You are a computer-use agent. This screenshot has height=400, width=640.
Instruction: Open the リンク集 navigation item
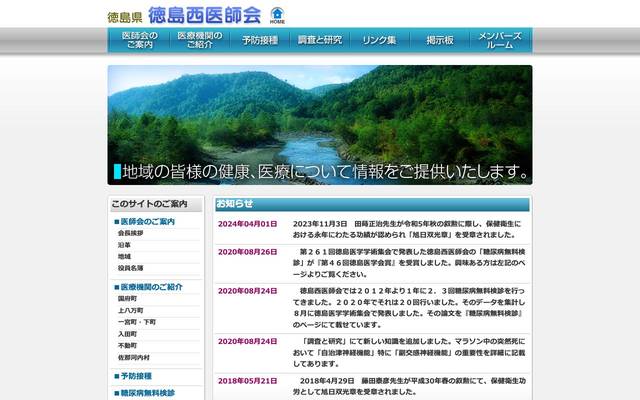tap(379, 40)
